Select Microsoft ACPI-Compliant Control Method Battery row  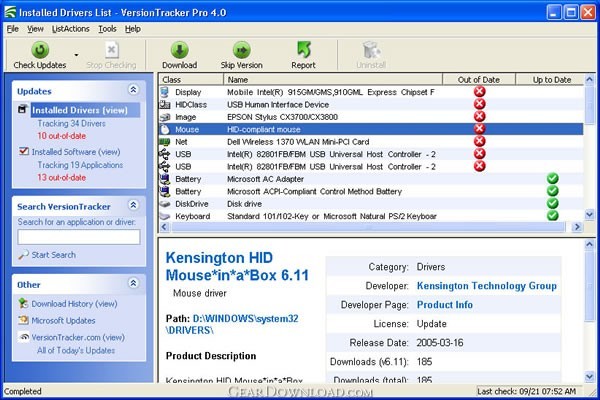coord(371,191)
